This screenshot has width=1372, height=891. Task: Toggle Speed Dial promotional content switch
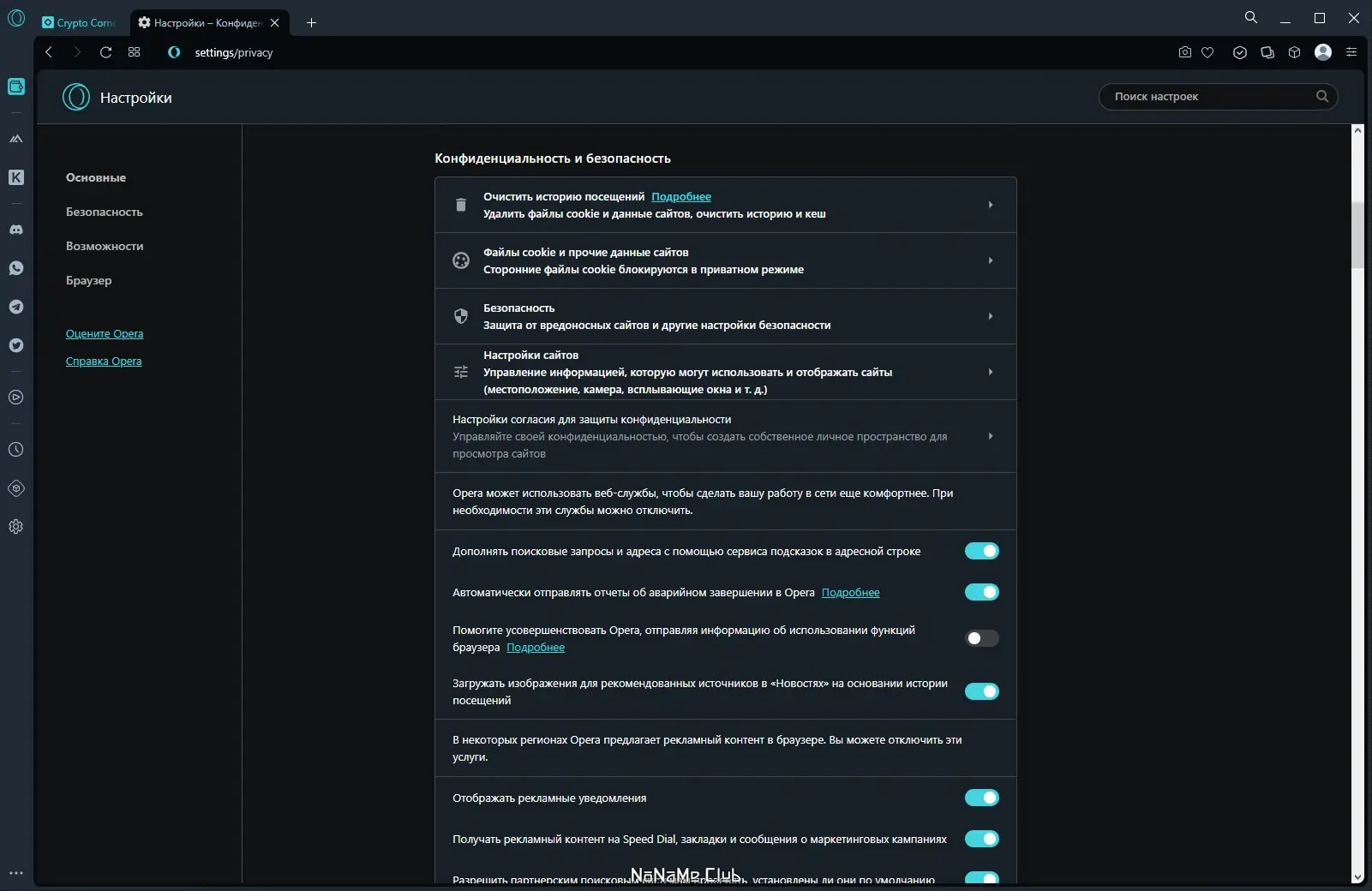point(982,839)
